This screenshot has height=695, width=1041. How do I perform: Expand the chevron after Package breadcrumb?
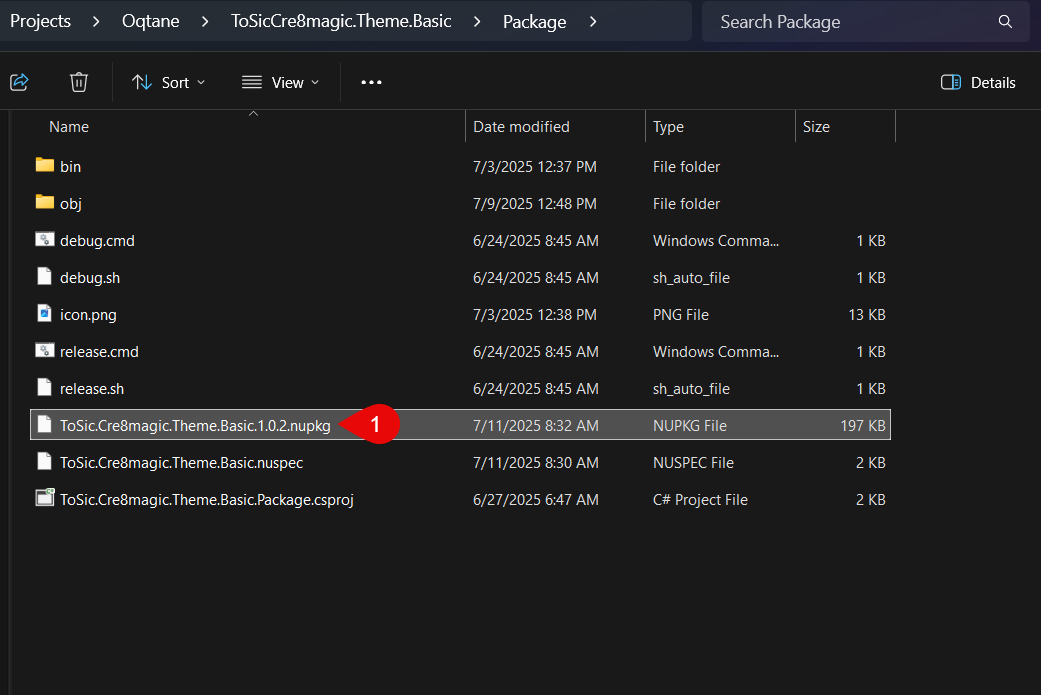pyautogui.click(x=593, y=22)
